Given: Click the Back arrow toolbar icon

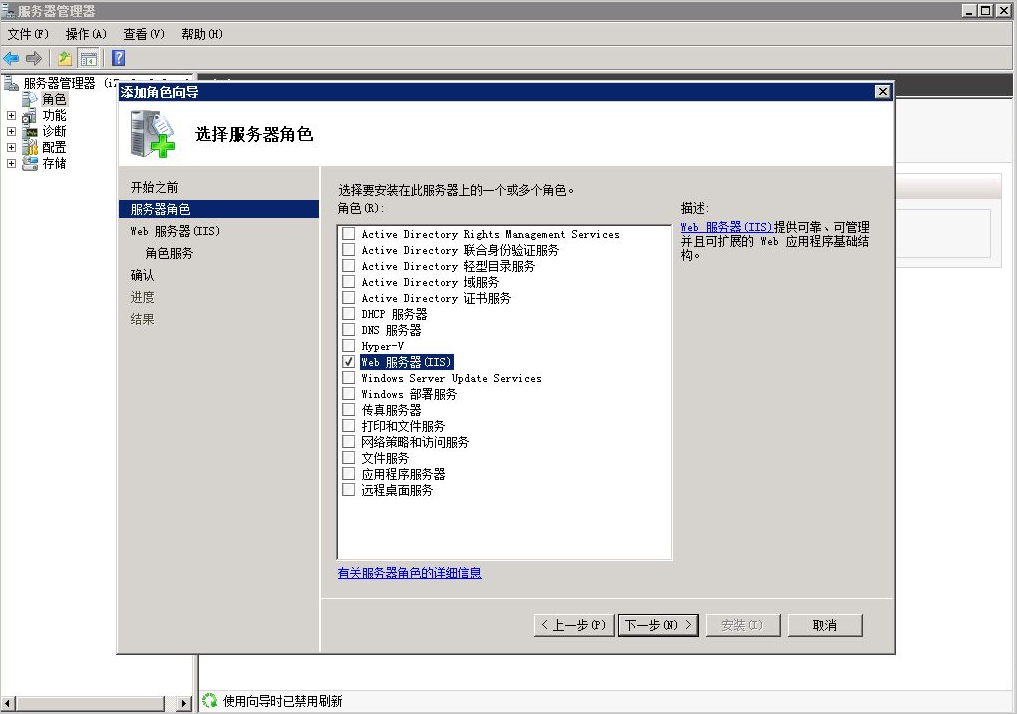Looking at the screenshot, I should point(12,58).
